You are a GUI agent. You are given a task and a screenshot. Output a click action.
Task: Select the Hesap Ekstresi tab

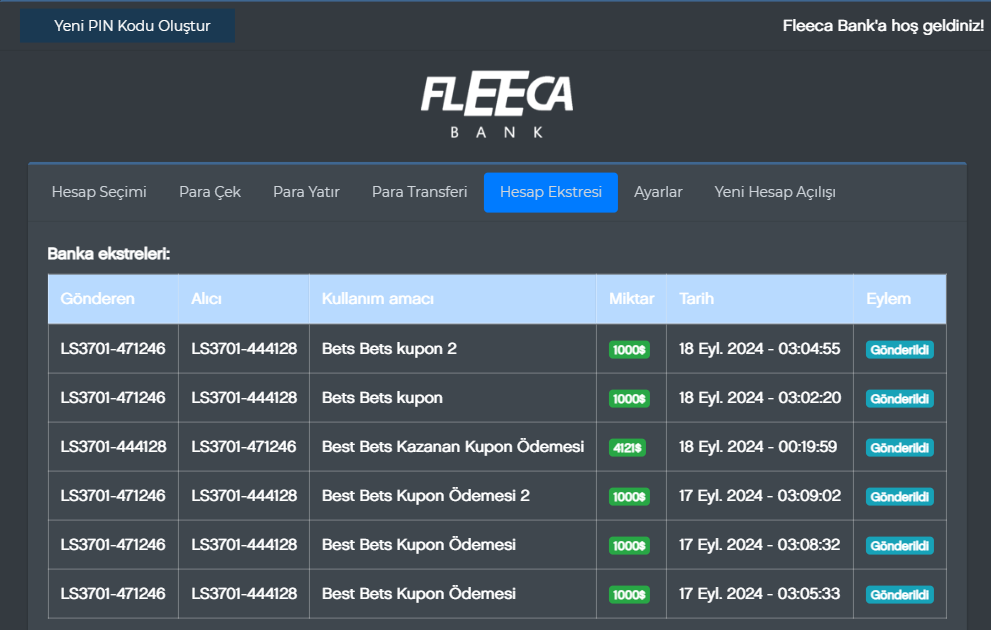[x=550, y=193]
